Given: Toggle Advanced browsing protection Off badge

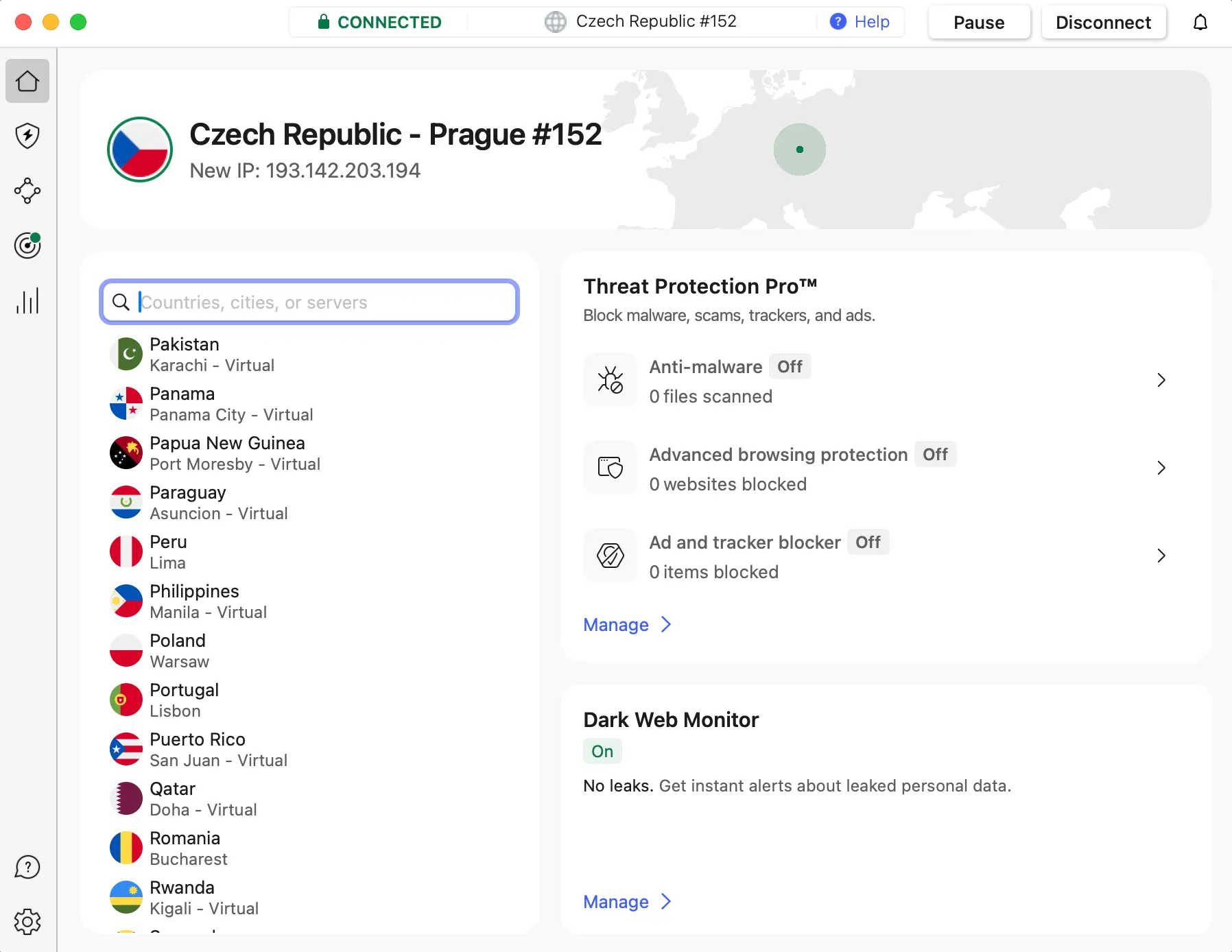Looking at the screenshot, I should click(934, 455).
